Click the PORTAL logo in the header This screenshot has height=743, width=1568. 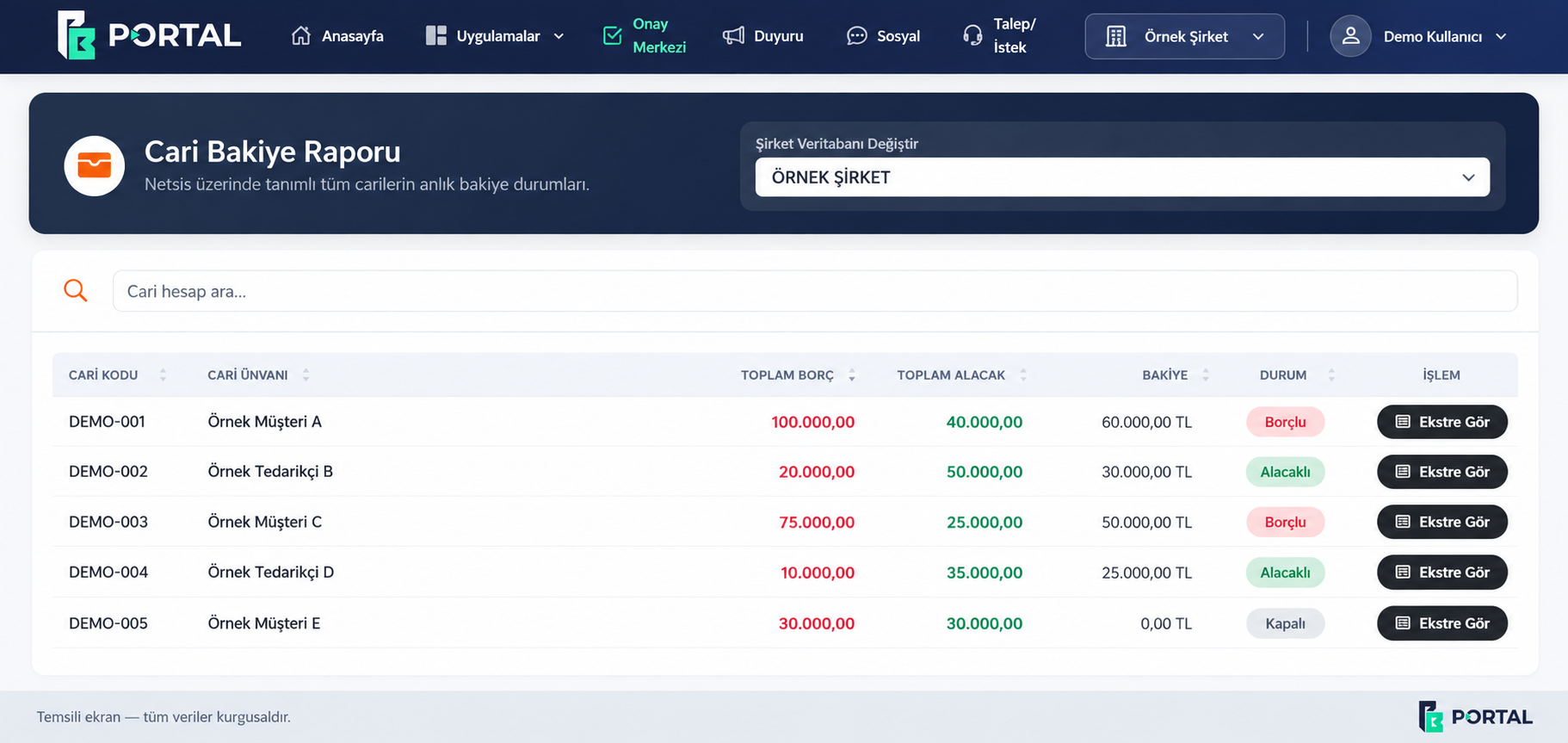pyautogui.click(x=149, y=35)
